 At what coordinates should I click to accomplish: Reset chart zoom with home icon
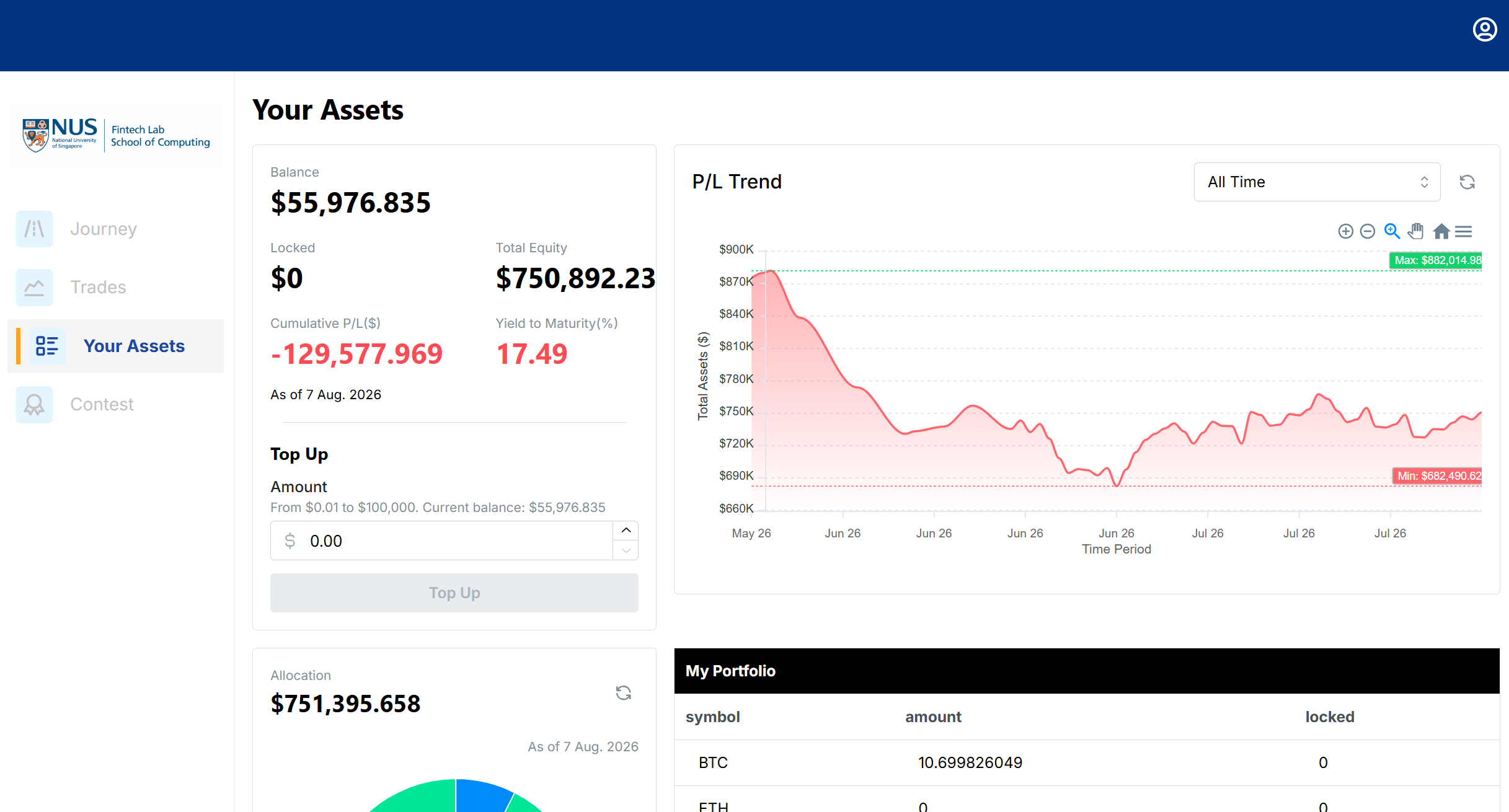click(x=1441, y=231)
